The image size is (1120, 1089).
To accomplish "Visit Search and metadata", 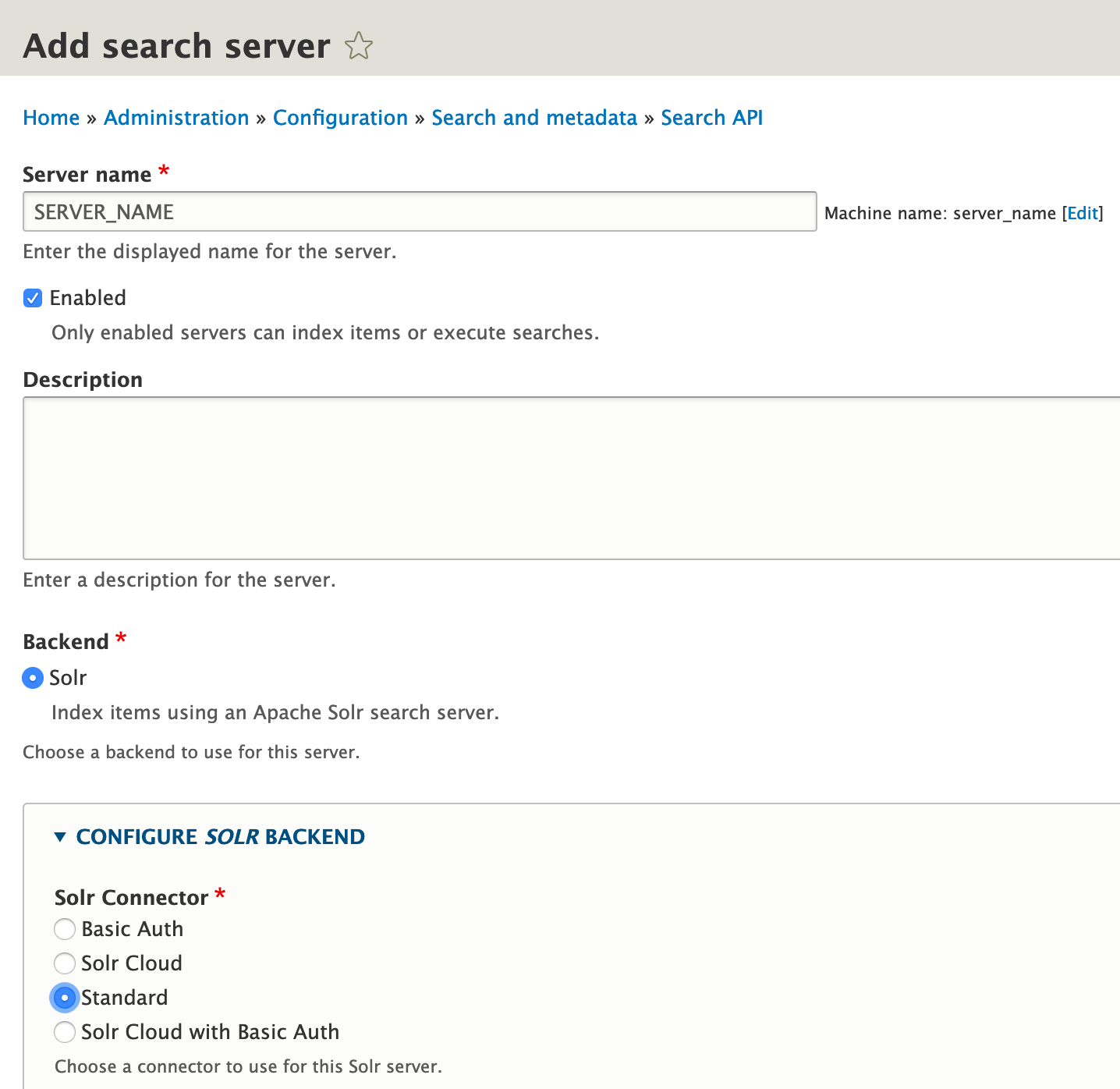I will click(533, 118).
